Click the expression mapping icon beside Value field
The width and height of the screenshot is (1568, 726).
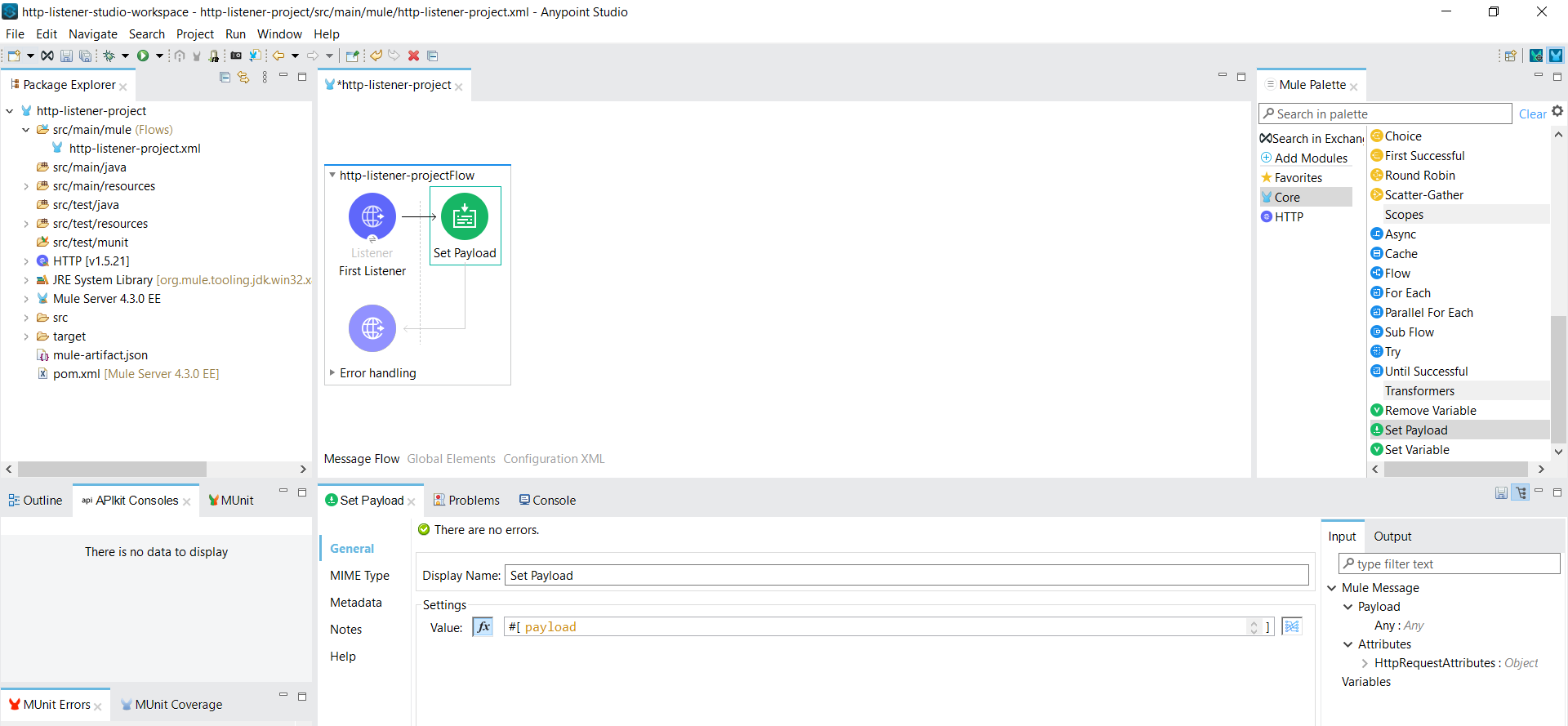[x=1291, y=626]
